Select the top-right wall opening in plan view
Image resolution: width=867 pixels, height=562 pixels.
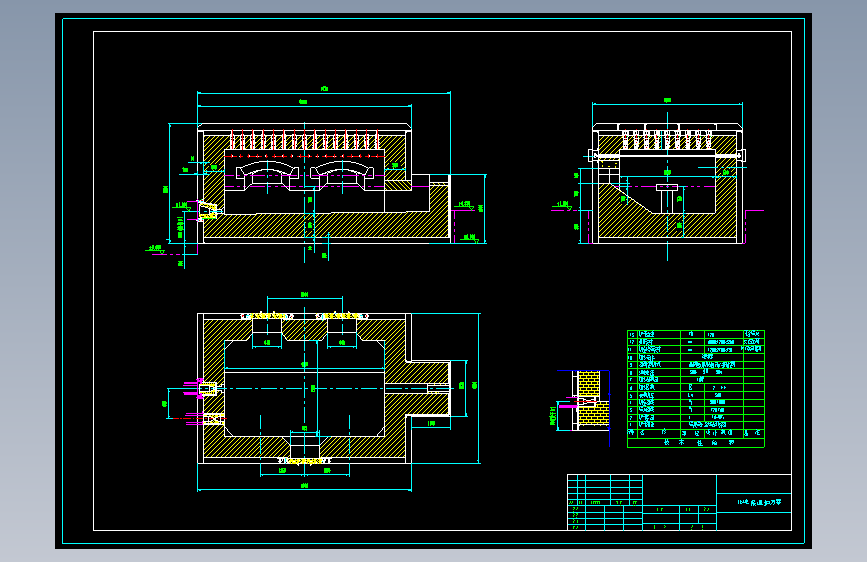click(x=342, y=326)
